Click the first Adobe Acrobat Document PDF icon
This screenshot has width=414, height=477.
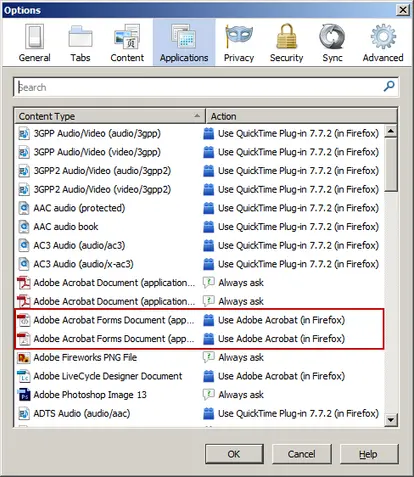click(x=24, y=283)
